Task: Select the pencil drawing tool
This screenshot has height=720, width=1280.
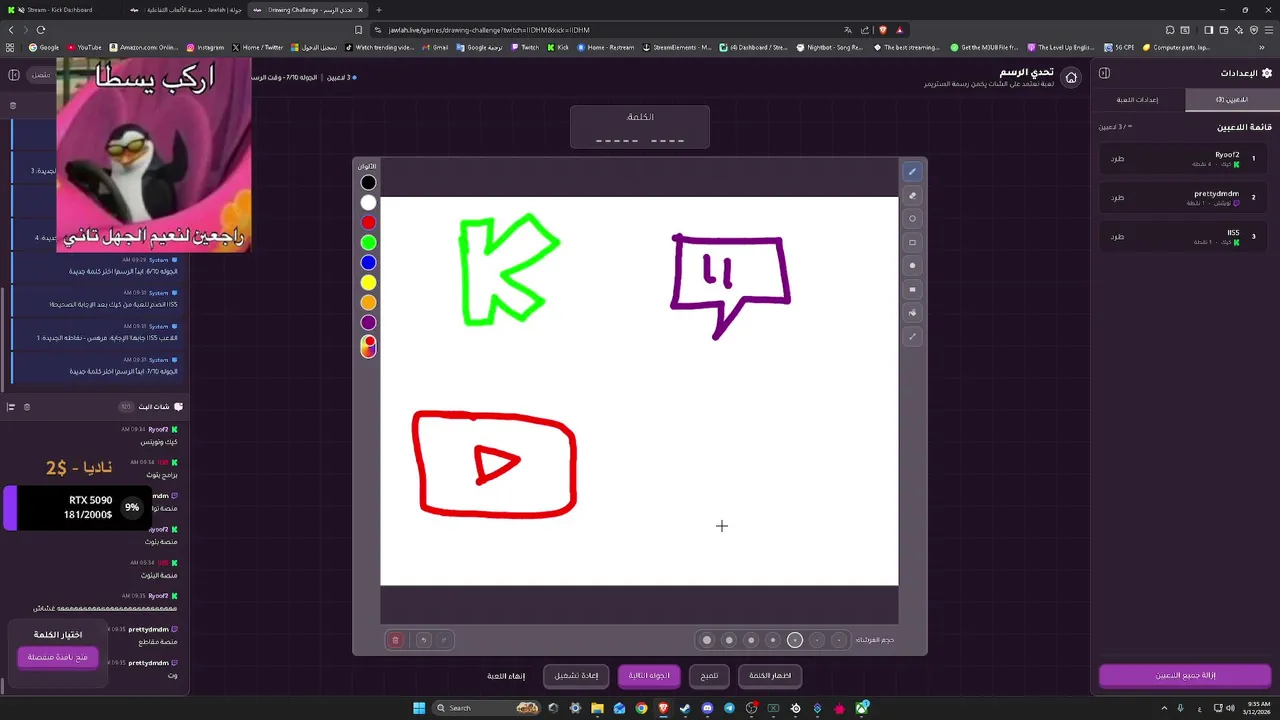Action: (x=912, y=172)
